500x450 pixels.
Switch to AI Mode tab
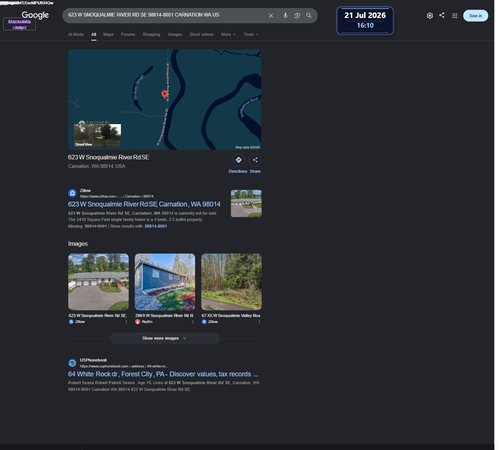pyautogui.click(x=76, y=34)
